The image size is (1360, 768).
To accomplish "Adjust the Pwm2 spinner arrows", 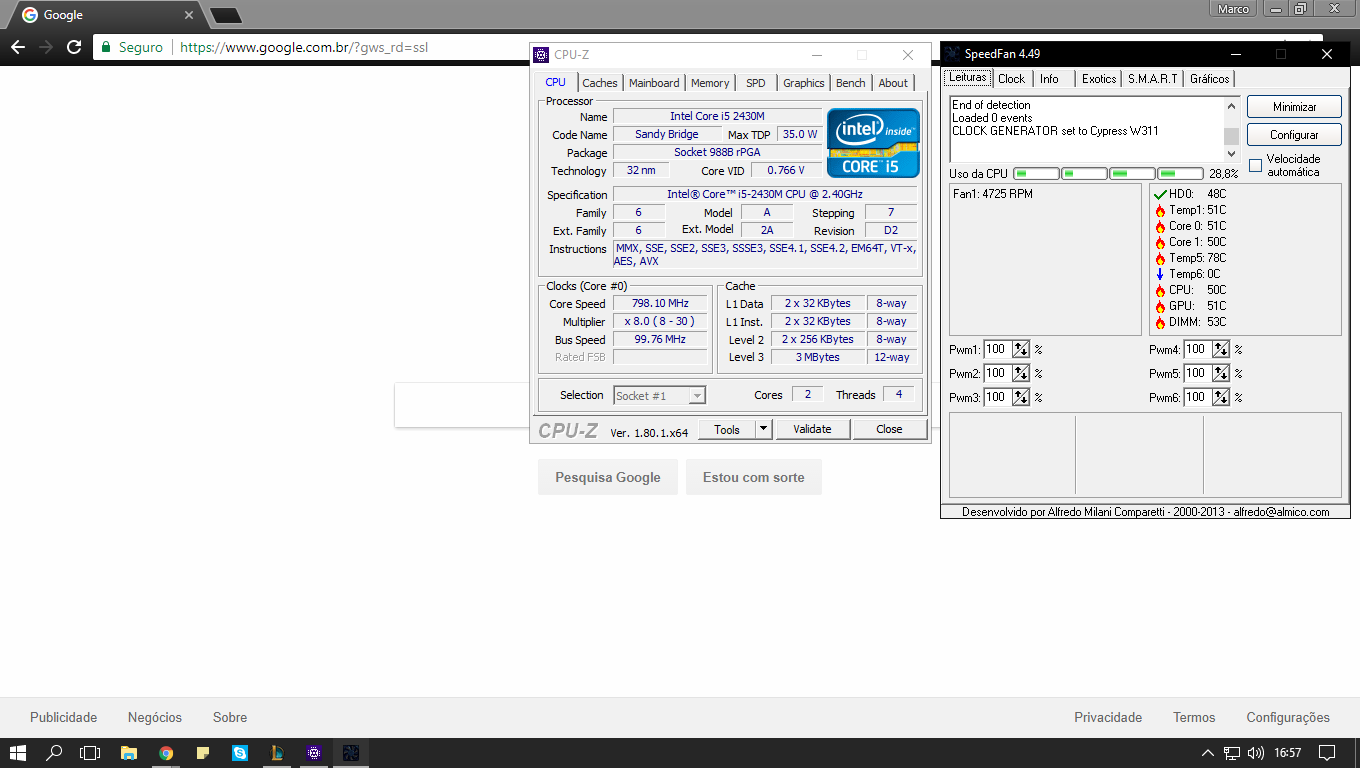I will coord(1021,373).
